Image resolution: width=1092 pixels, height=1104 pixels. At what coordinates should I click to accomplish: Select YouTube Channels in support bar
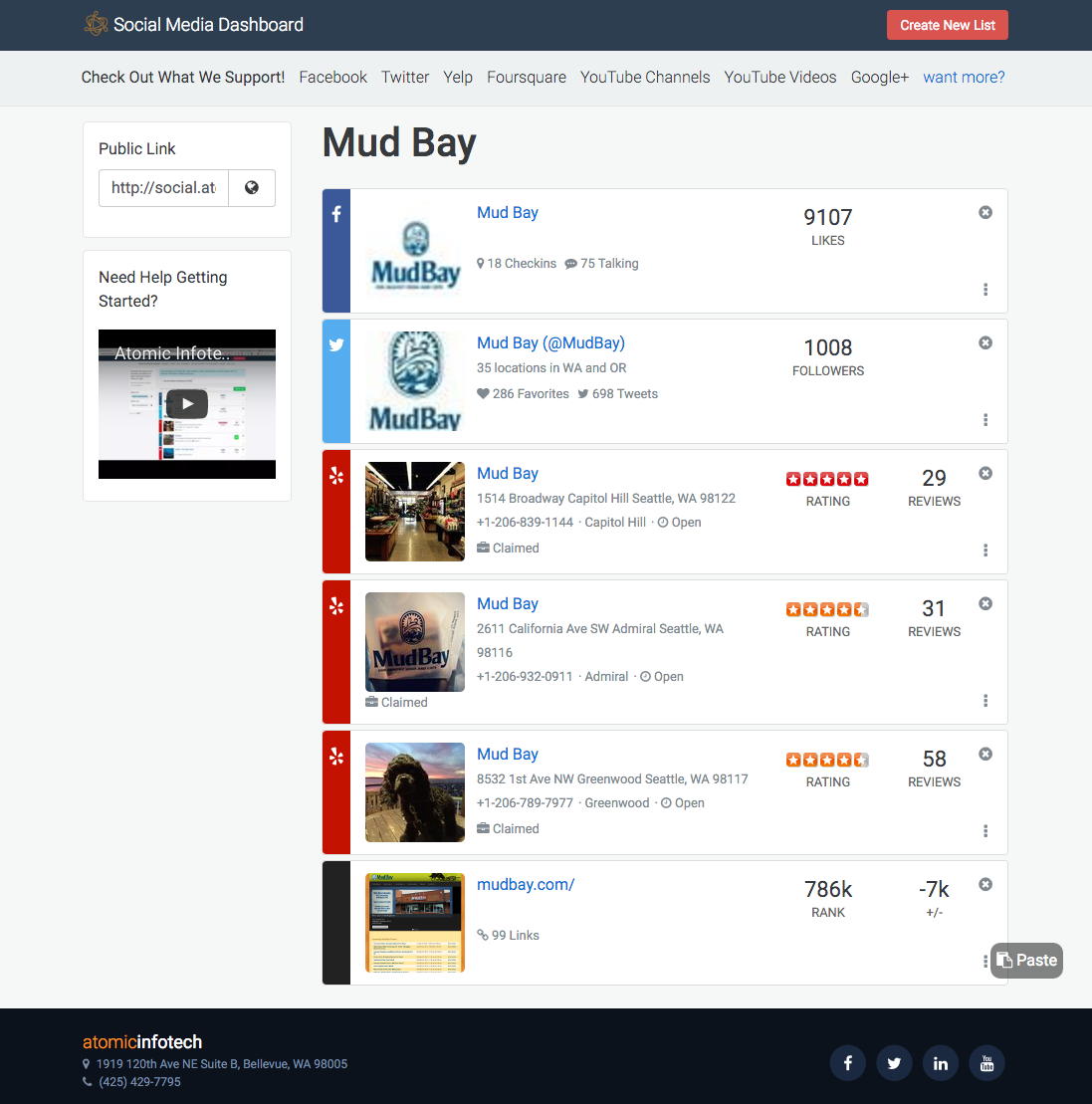[645, 78]
